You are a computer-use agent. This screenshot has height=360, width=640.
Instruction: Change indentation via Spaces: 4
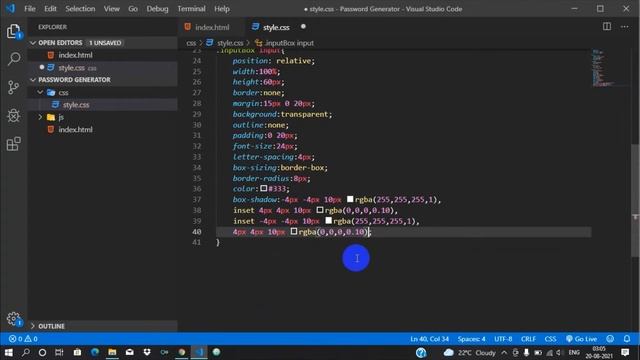[x=471, y=339]
